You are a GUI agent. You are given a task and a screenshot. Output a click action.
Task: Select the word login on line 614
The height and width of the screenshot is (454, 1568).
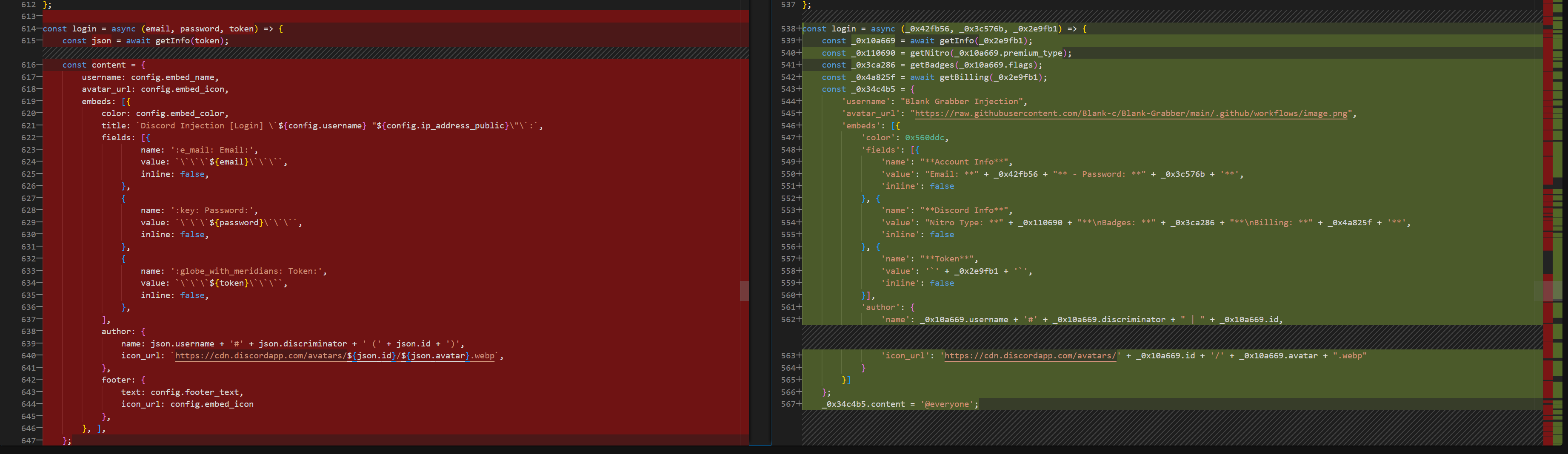pos(84,28)
